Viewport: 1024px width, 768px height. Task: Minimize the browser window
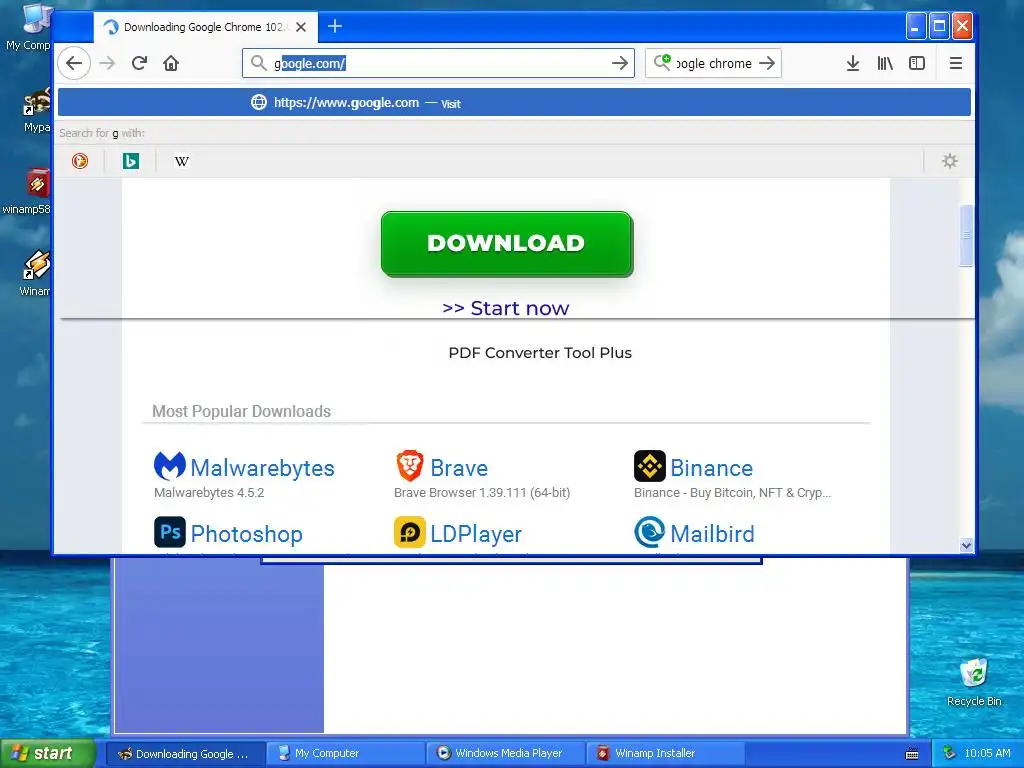916,27
